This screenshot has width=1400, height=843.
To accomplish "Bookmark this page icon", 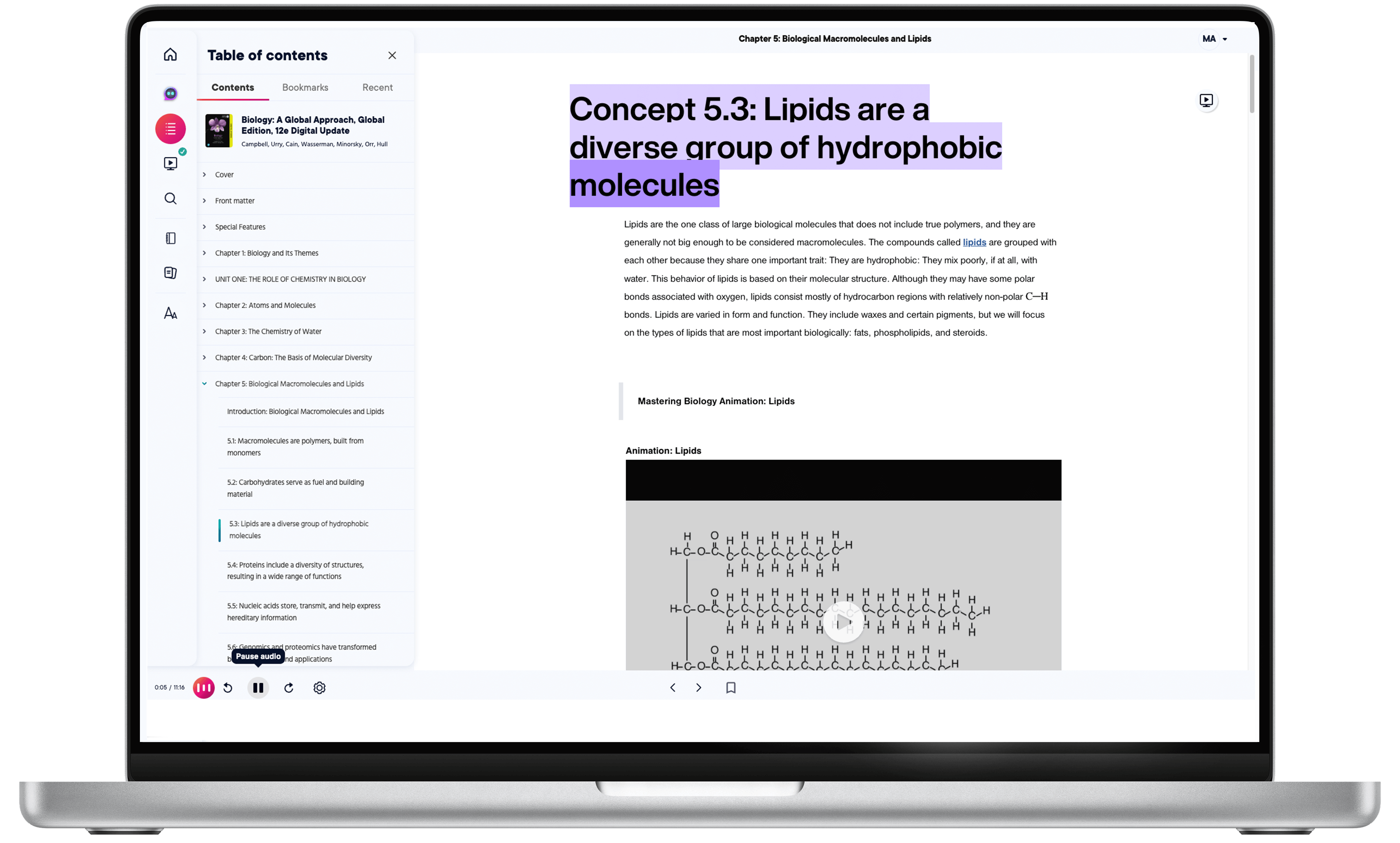I will click(731, 688).
